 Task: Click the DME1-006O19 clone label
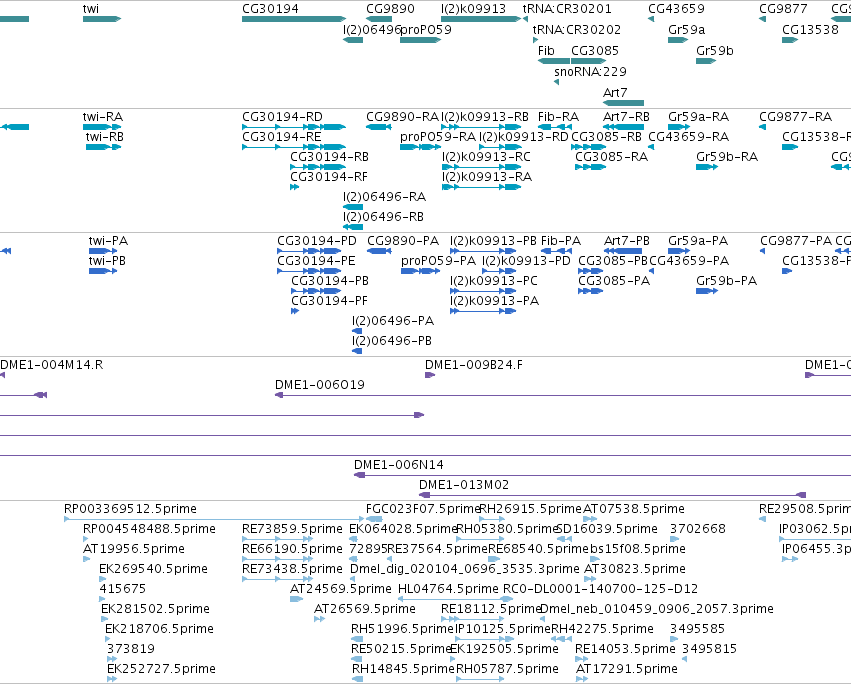coord(320,385)
